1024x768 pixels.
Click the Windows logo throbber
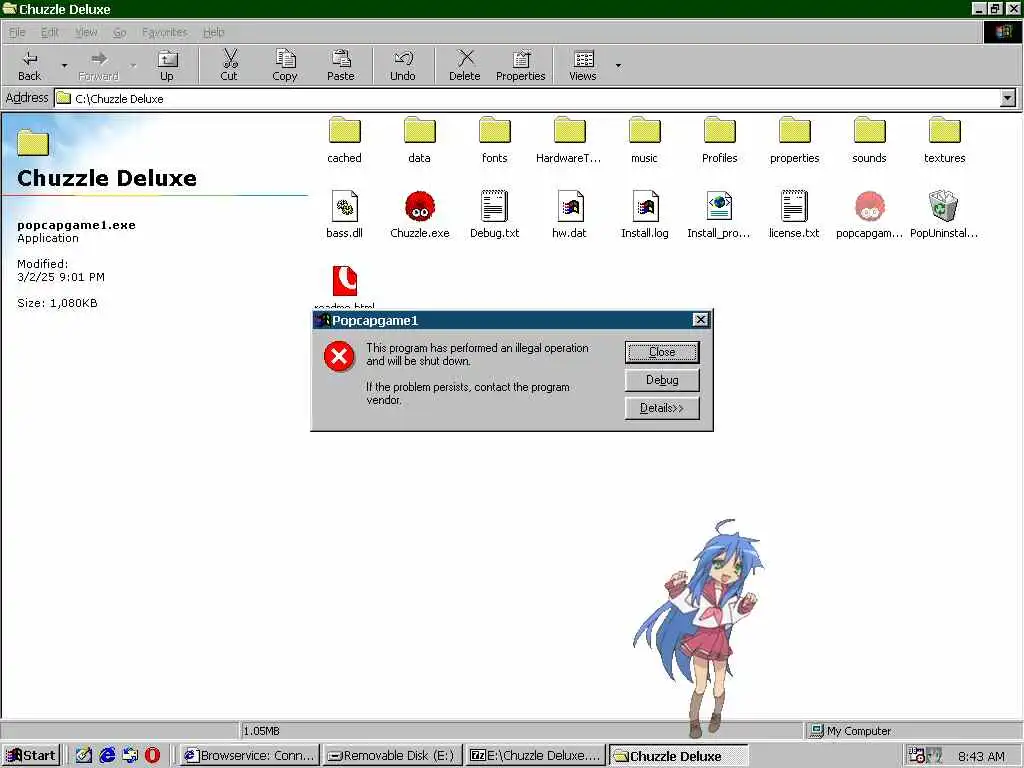coord(1003,32)
